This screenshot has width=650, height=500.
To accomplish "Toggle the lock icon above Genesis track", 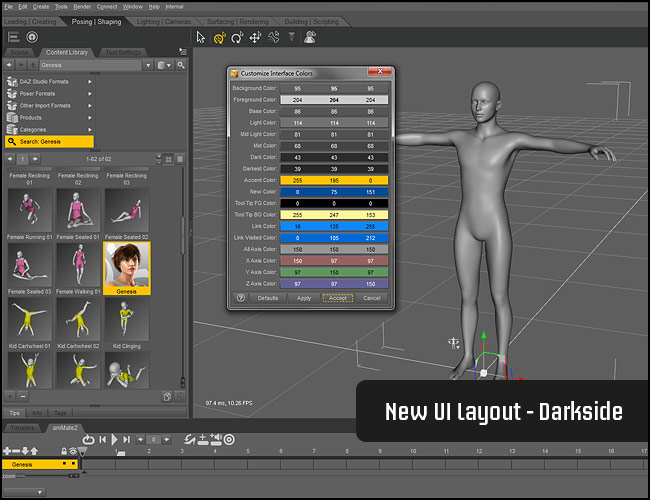I will tap(62, 452).
